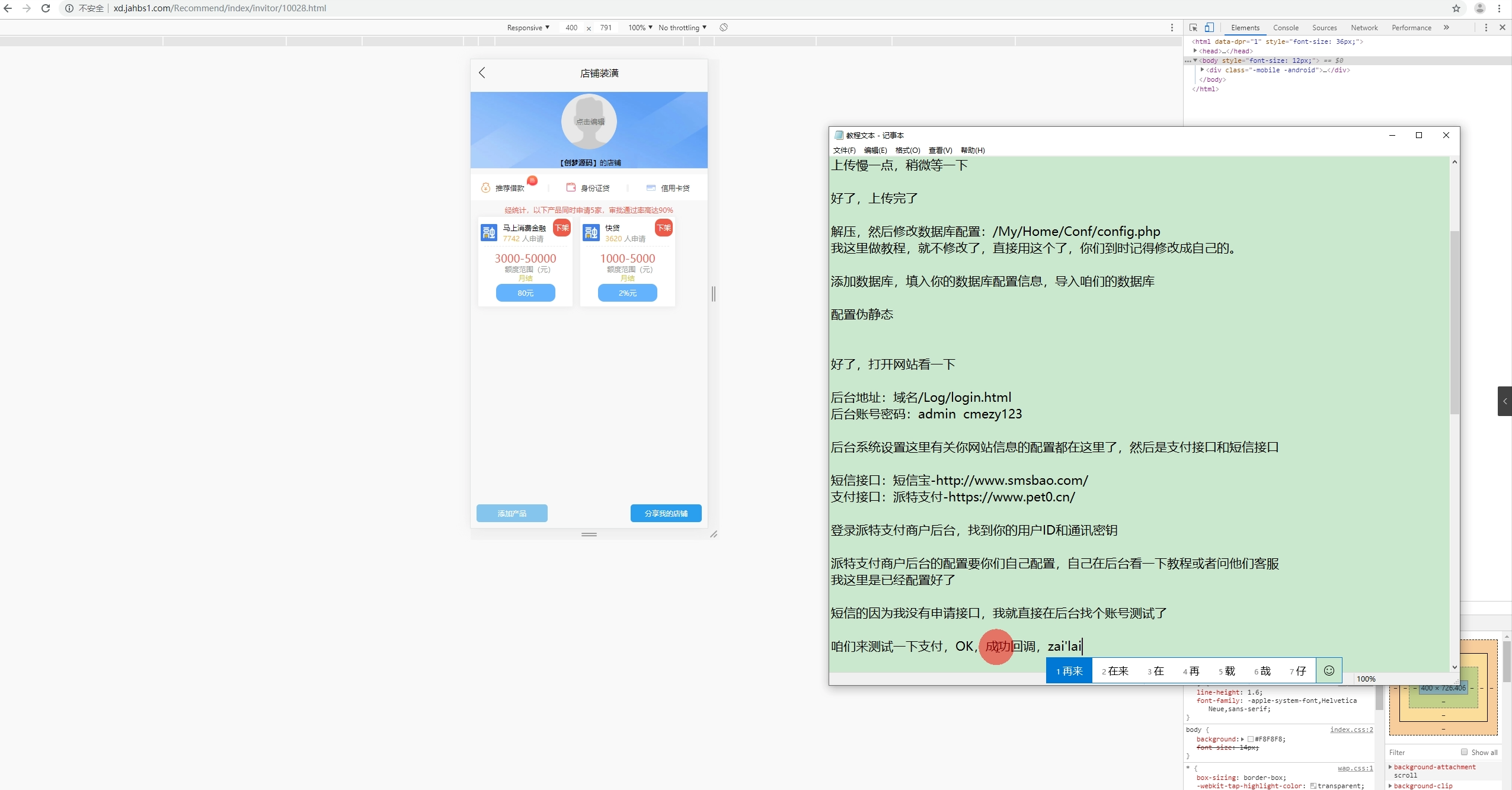Viewport: 1512px width, 790px height.
Task: Select IME candidate 2 在来
Action: 1115,671
